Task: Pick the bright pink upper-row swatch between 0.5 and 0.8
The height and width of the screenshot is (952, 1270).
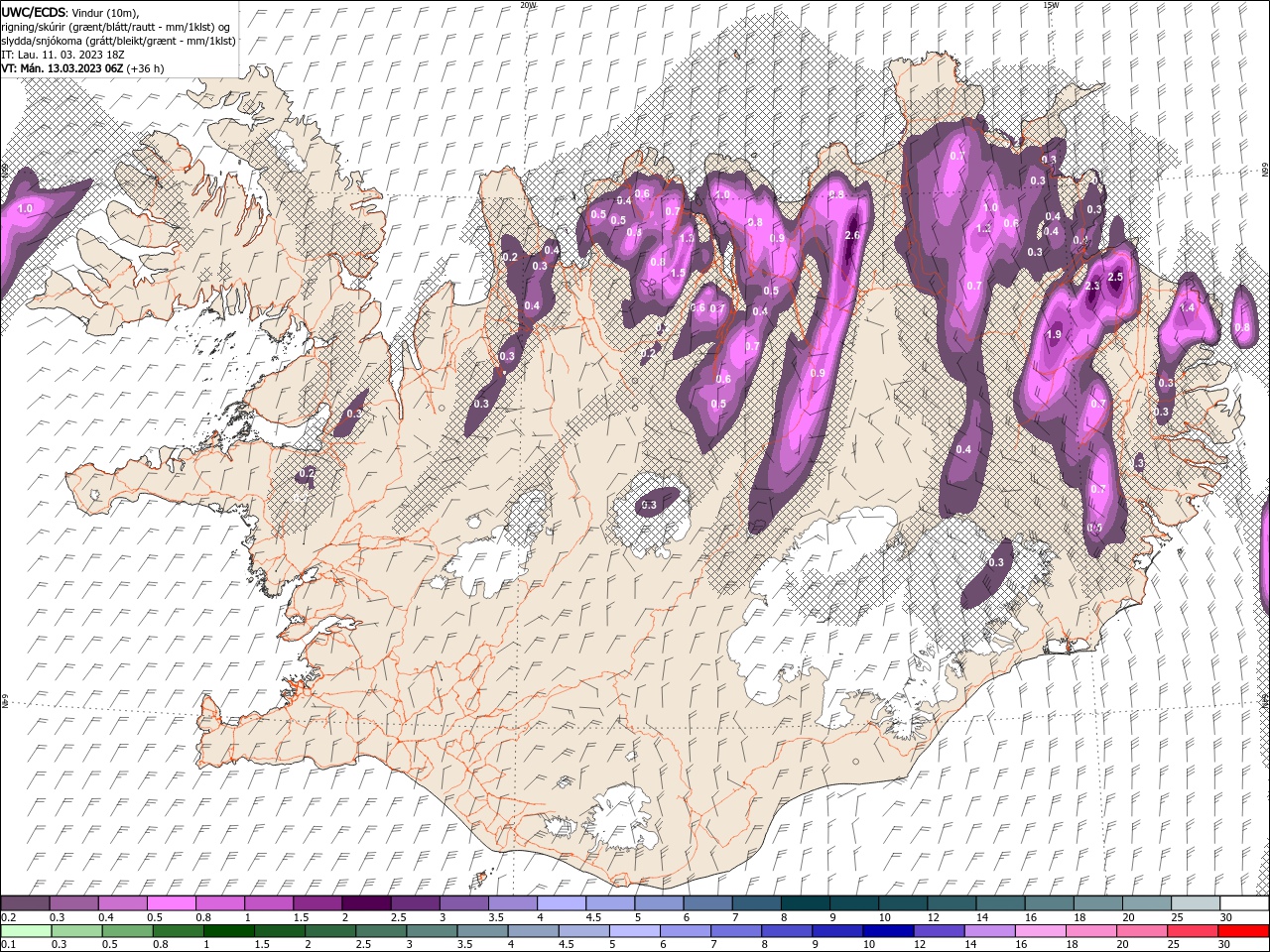Action: point(171,903)
